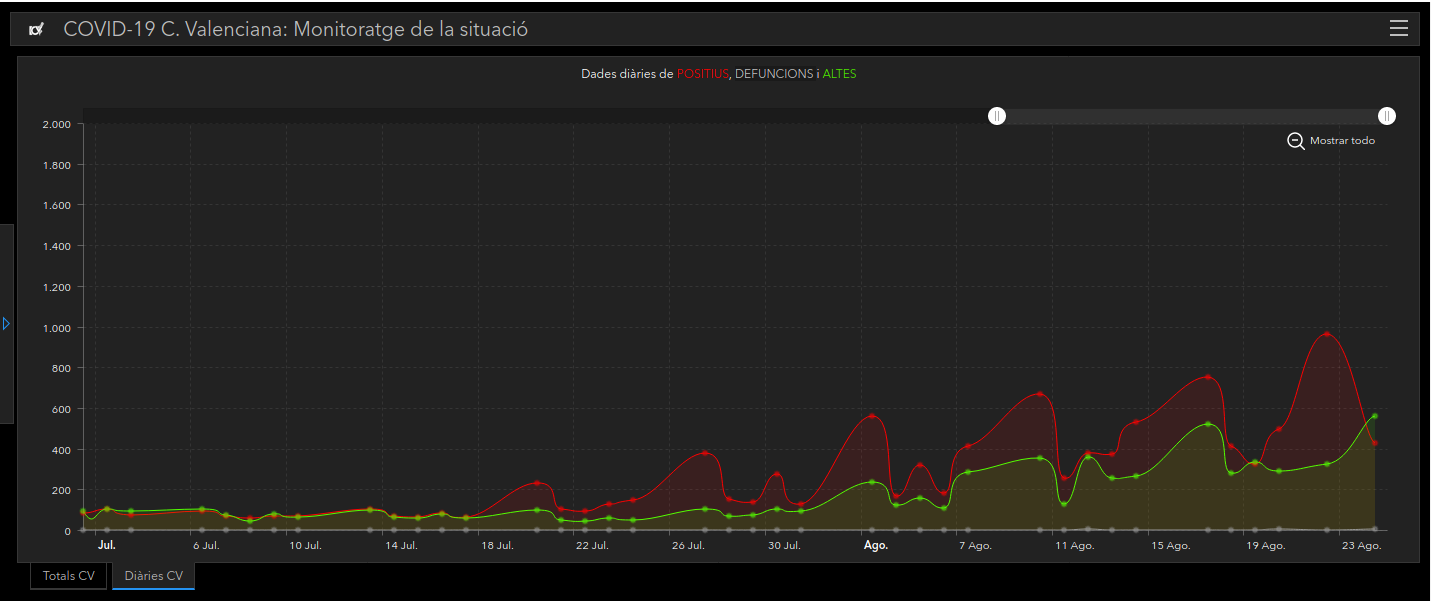Image resolution: width=1431 pixels, height=601 pixels.
Task: Click the last green data point at chart end
Action: tap(1375, 416)
